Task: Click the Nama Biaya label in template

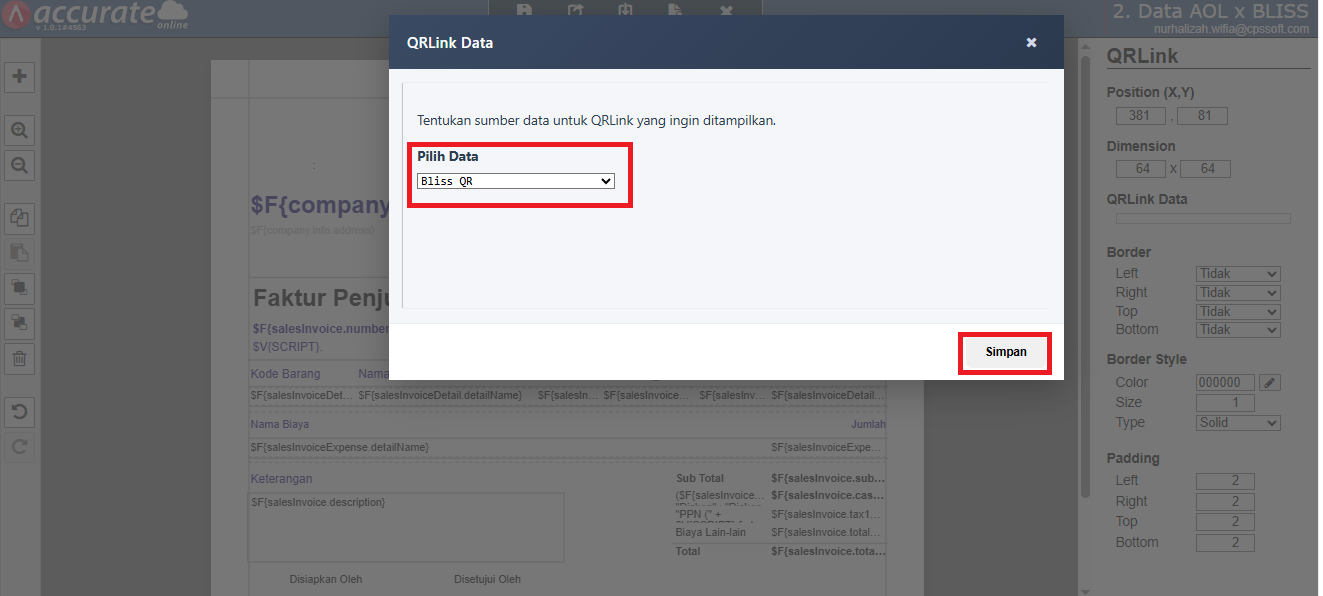Action: point(279,424)
